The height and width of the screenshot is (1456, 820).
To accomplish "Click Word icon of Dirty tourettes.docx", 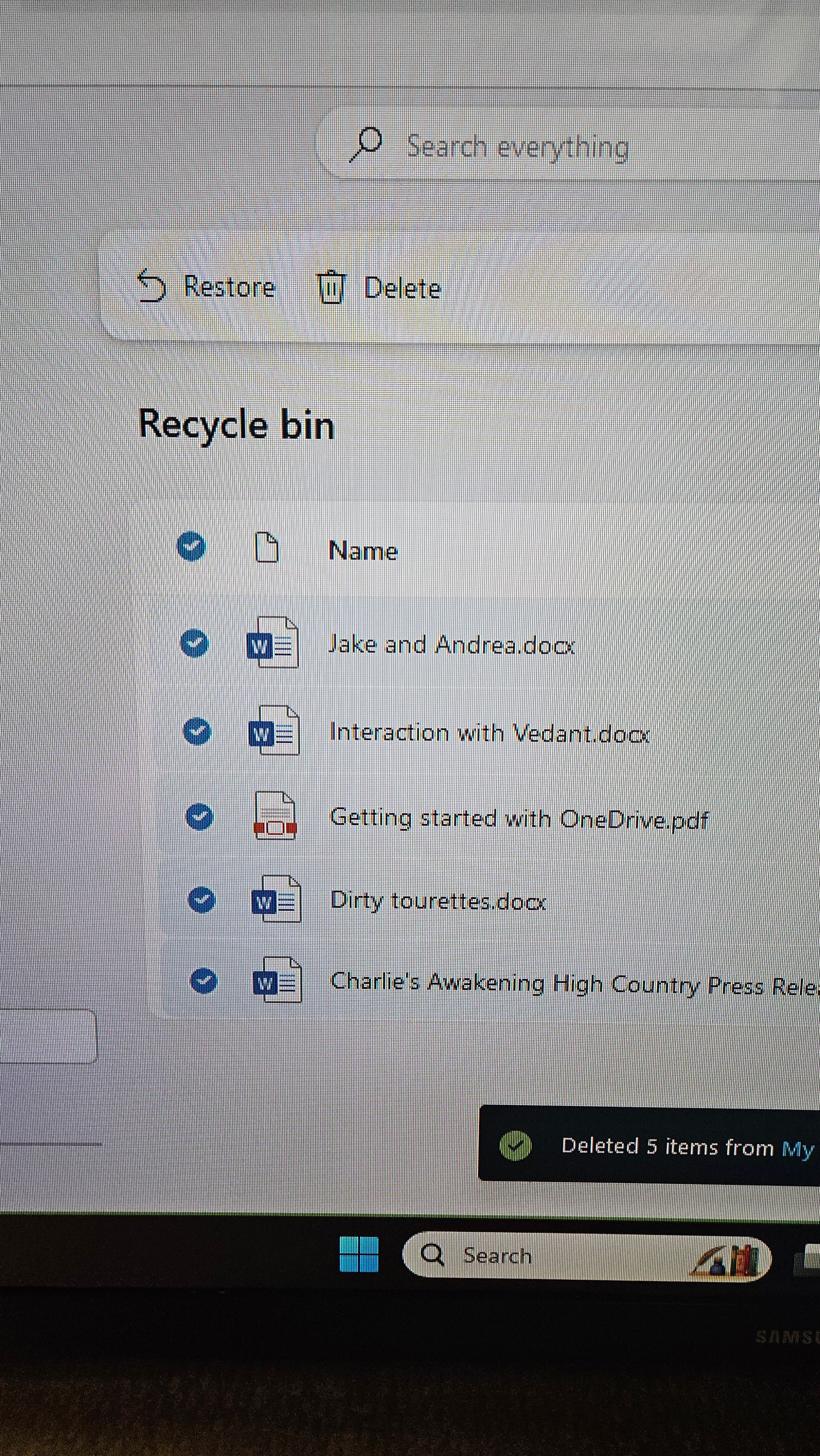I will coord(276,899).
